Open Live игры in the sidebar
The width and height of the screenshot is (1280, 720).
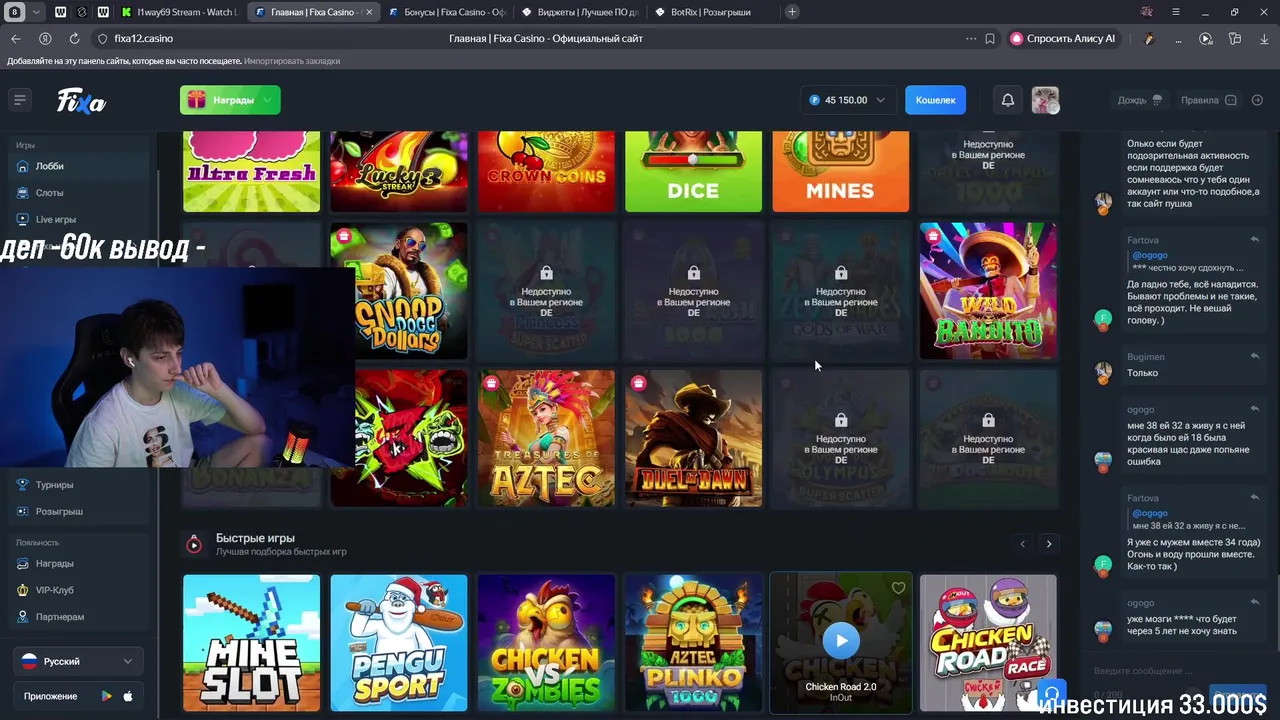tap(80, 219)
